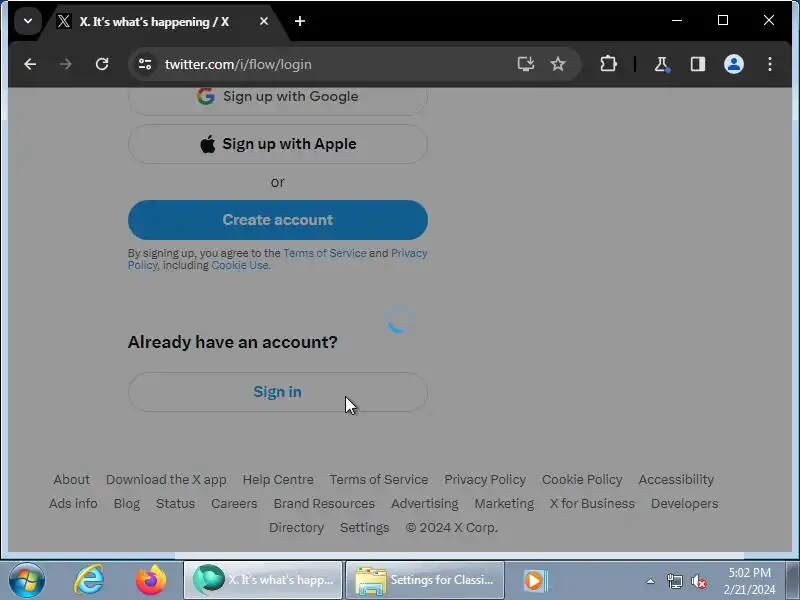Open the Blog footer link
The width and height of the screenshot is (800, 600).
(x=127, y=504)
